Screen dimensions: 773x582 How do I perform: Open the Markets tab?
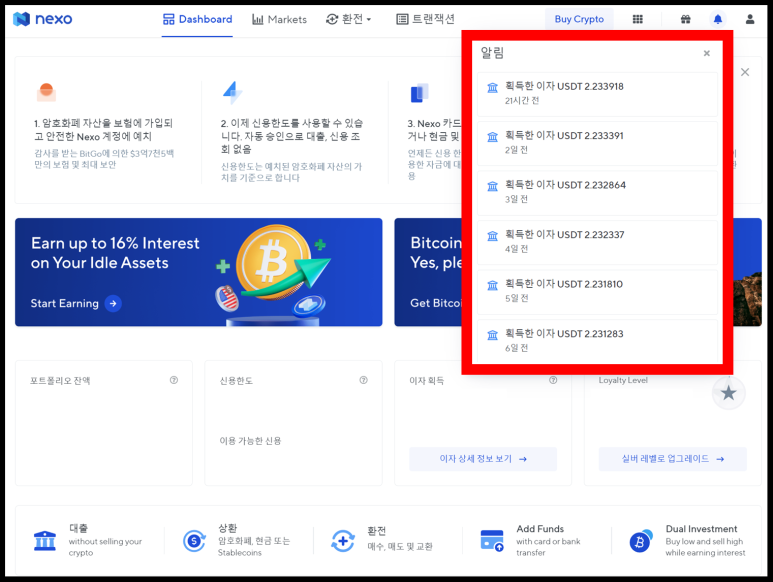[x=280, y=19]
